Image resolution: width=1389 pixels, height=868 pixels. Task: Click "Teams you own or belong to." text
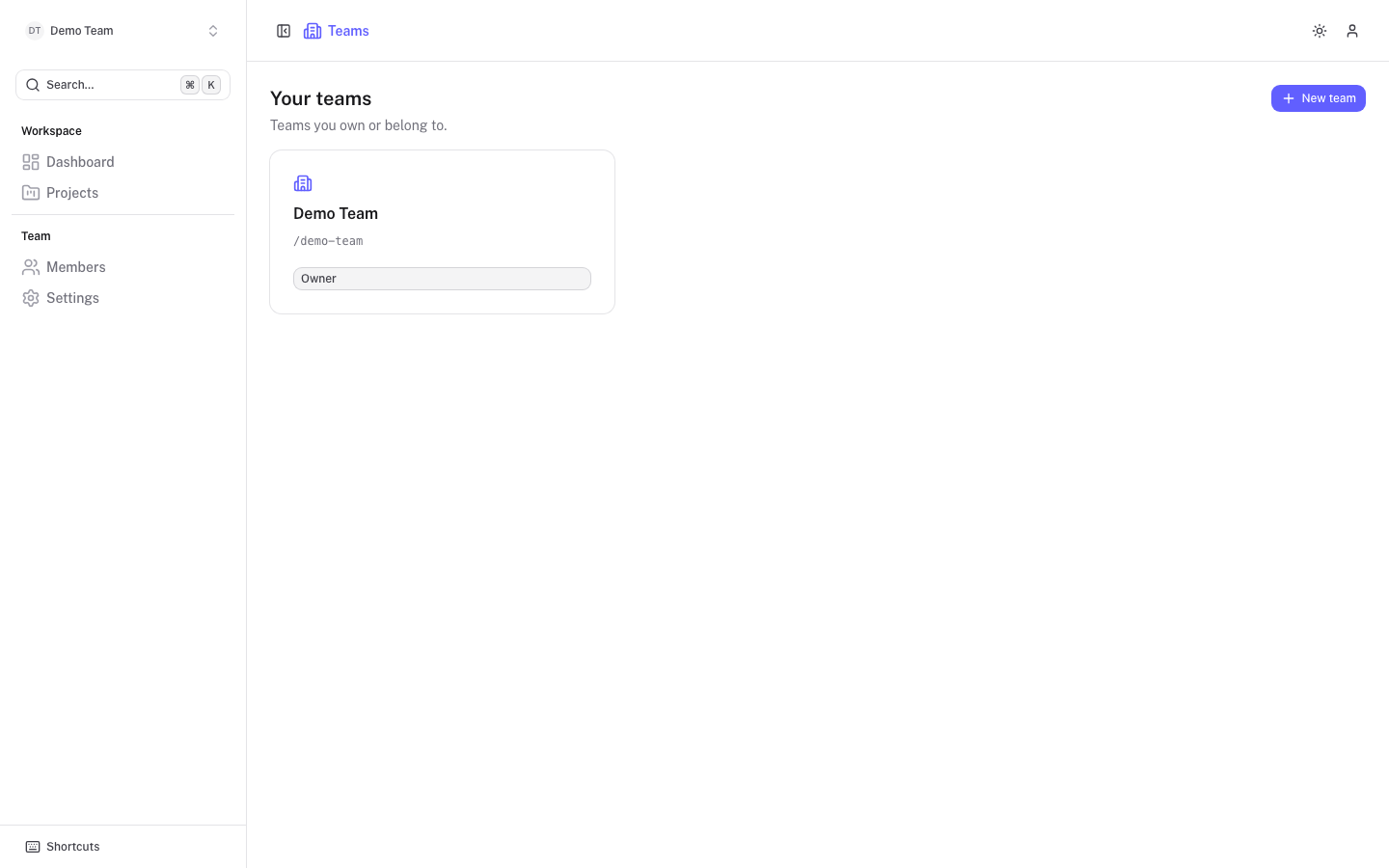(x=359, y=125)
